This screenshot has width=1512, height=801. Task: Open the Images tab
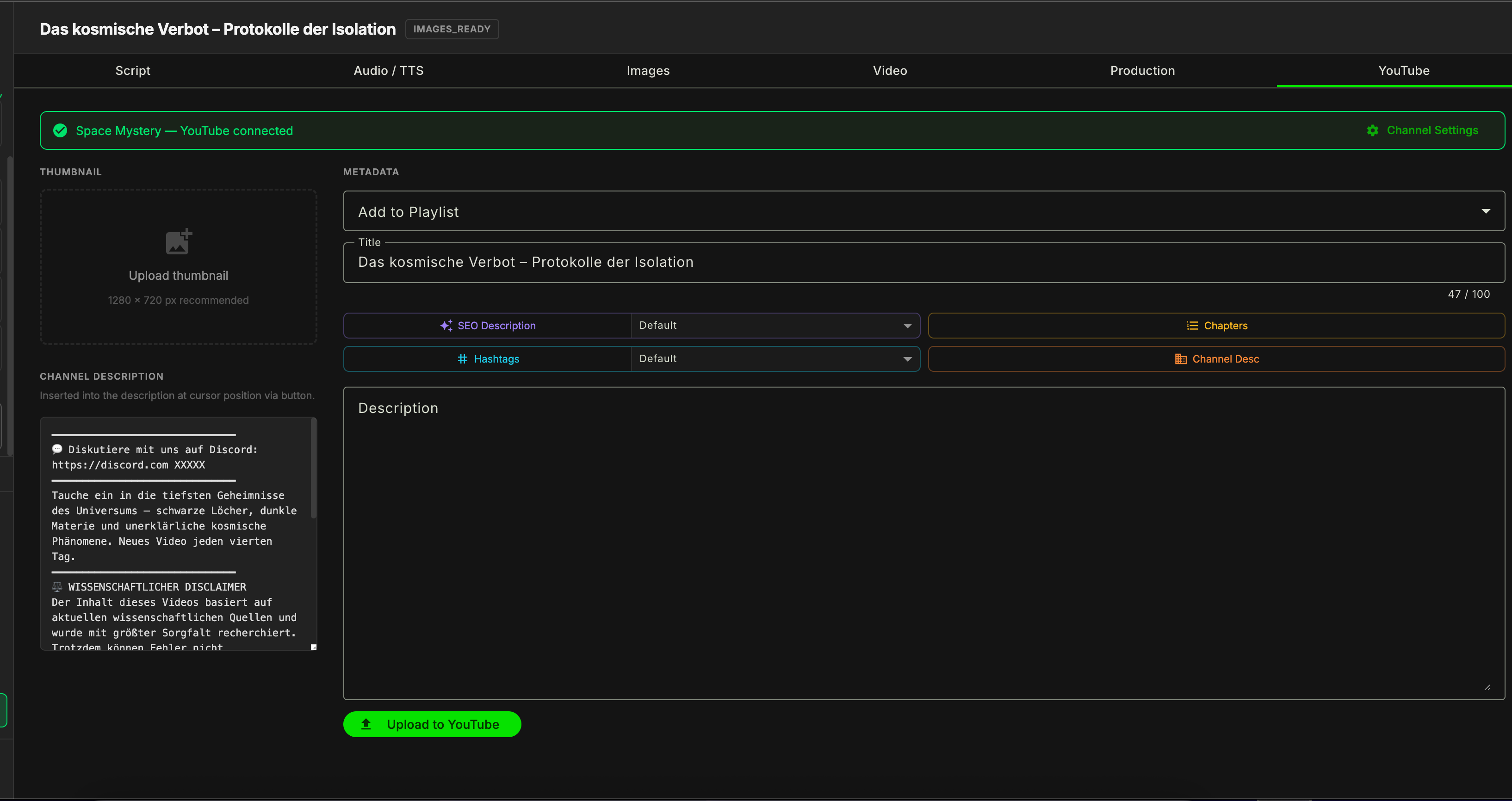click(647, 70)
